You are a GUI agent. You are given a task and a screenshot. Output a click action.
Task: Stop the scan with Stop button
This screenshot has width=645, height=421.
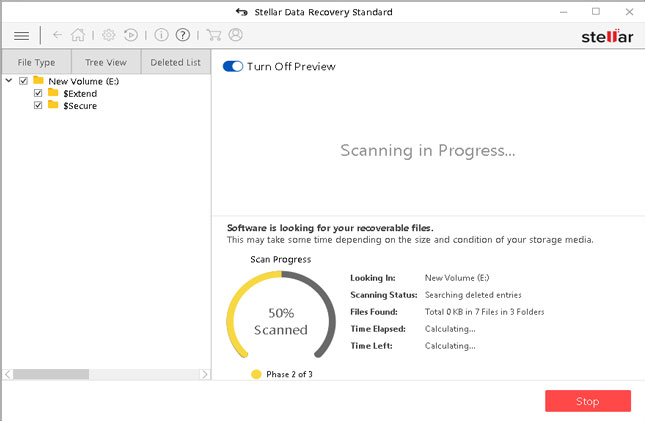coord(588,401)
